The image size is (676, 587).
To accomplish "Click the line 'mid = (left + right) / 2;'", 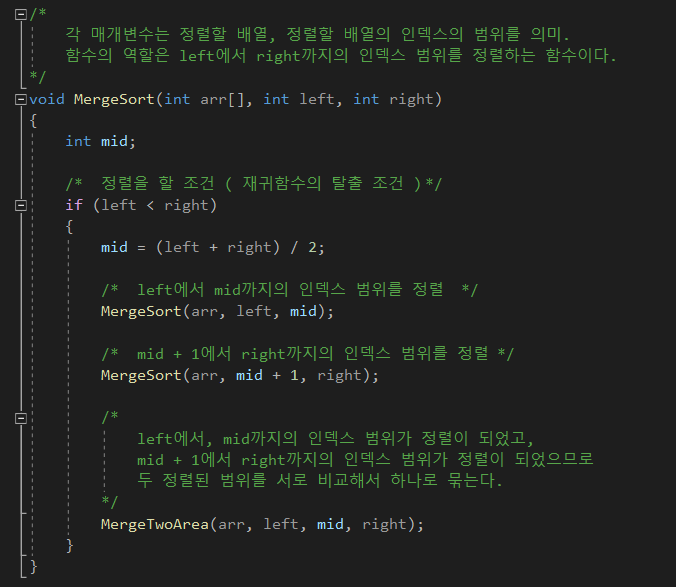I will 213,247.
